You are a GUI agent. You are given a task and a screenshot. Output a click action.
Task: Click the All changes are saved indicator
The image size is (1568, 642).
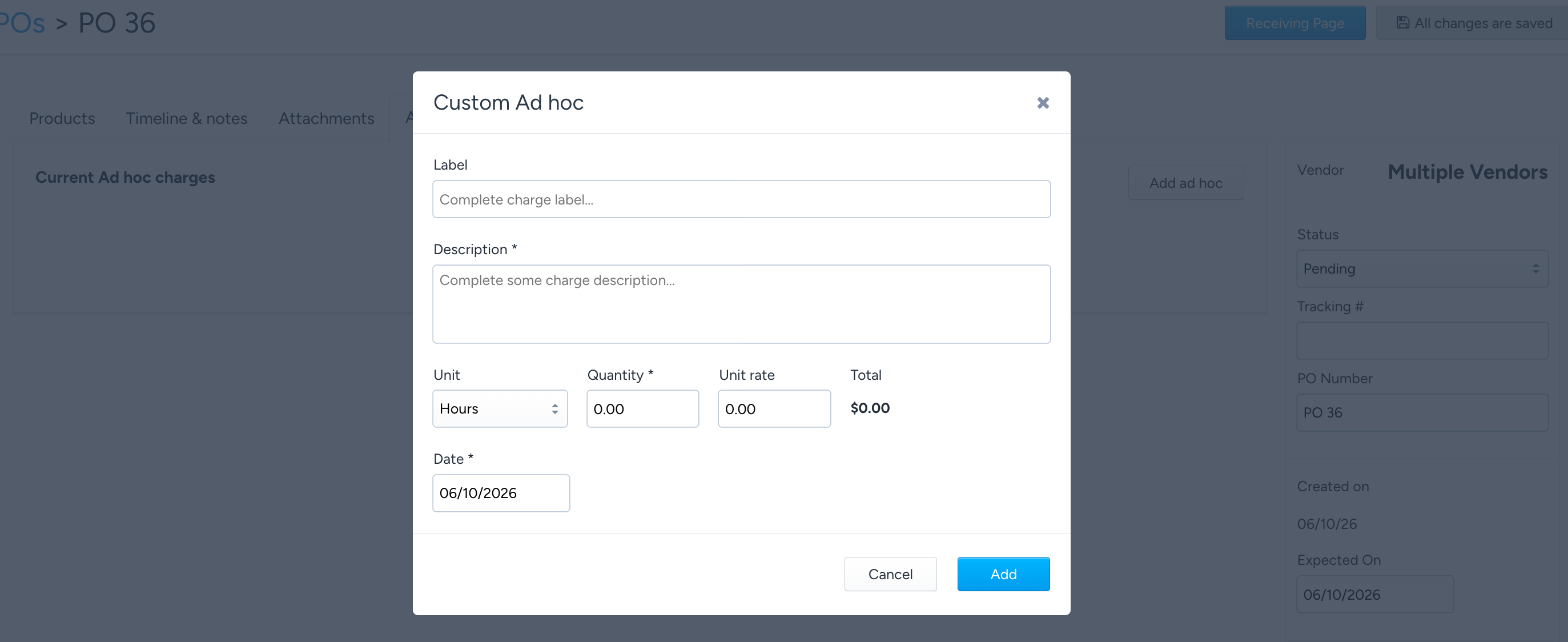[x=1473, y=23]
